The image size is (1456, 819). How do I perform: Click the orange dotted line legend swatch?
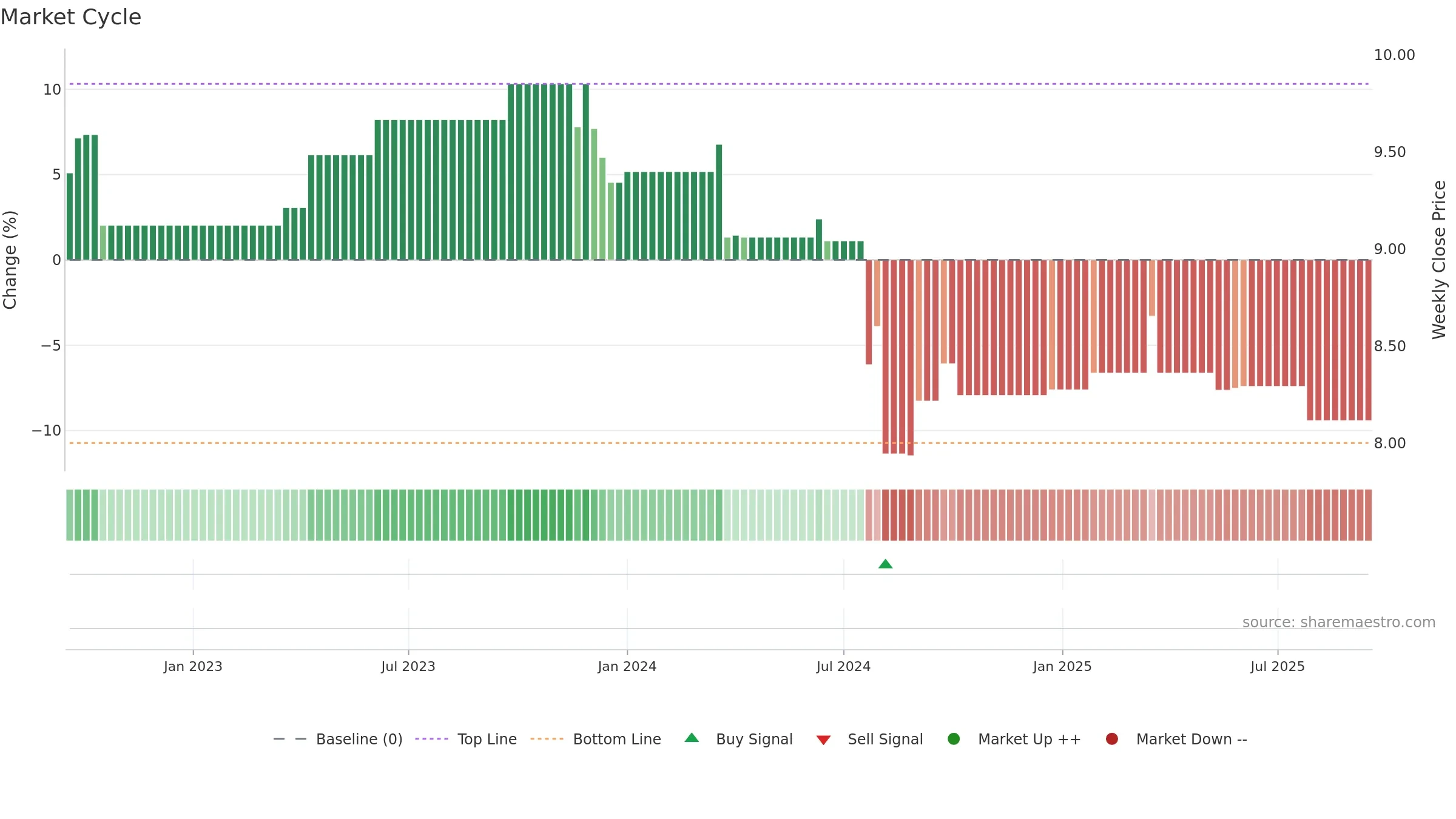point(547,739)
